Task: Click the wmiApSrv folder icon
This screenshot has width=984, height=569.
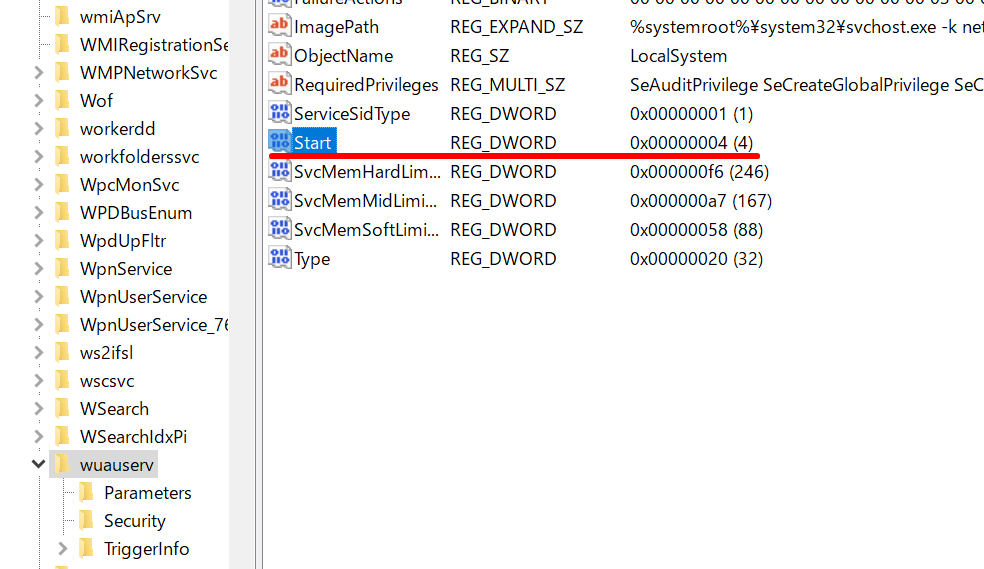Action: [62, 16]
